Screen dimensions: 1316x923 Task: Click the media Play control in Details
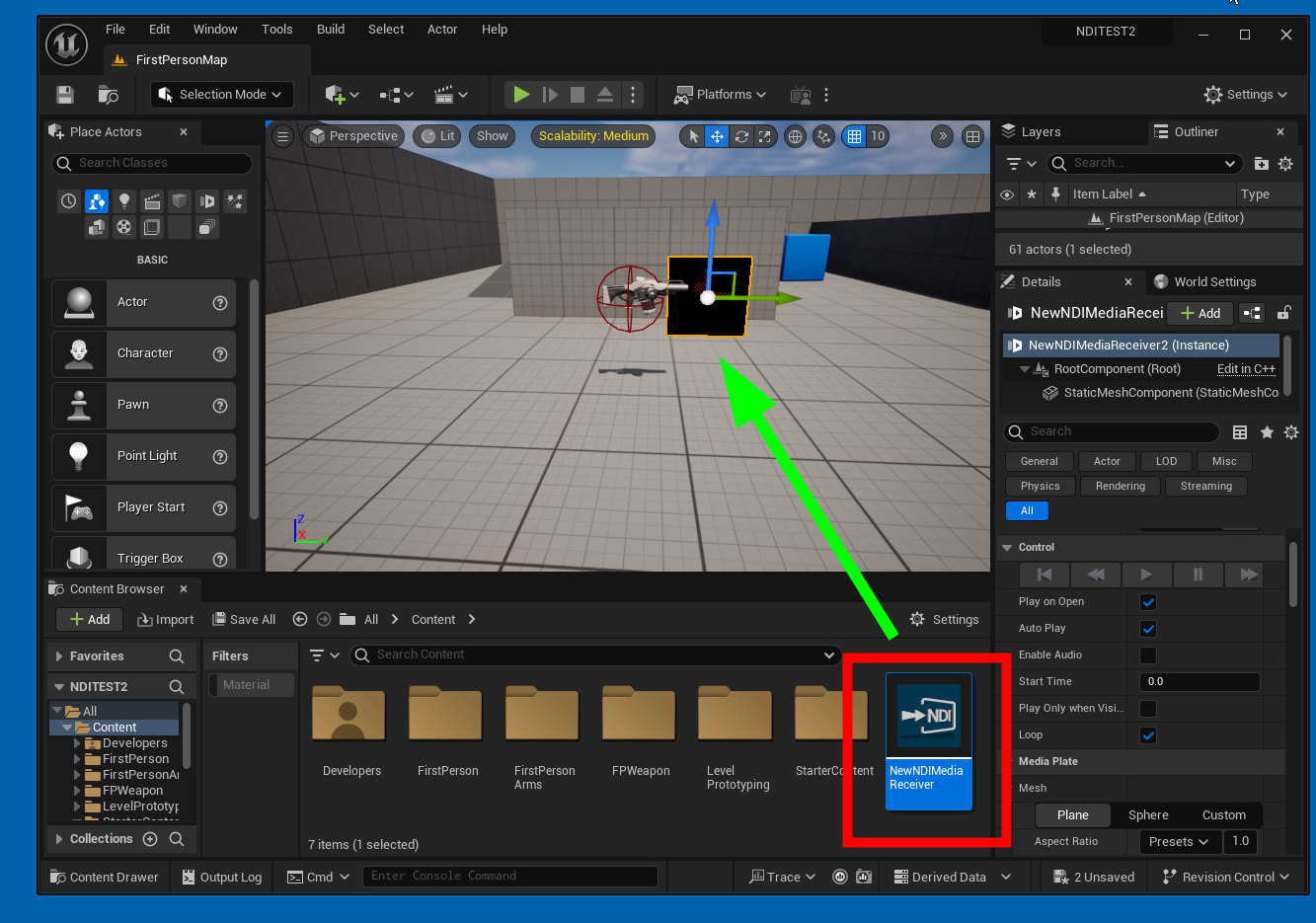click(x=1145, y=575)
